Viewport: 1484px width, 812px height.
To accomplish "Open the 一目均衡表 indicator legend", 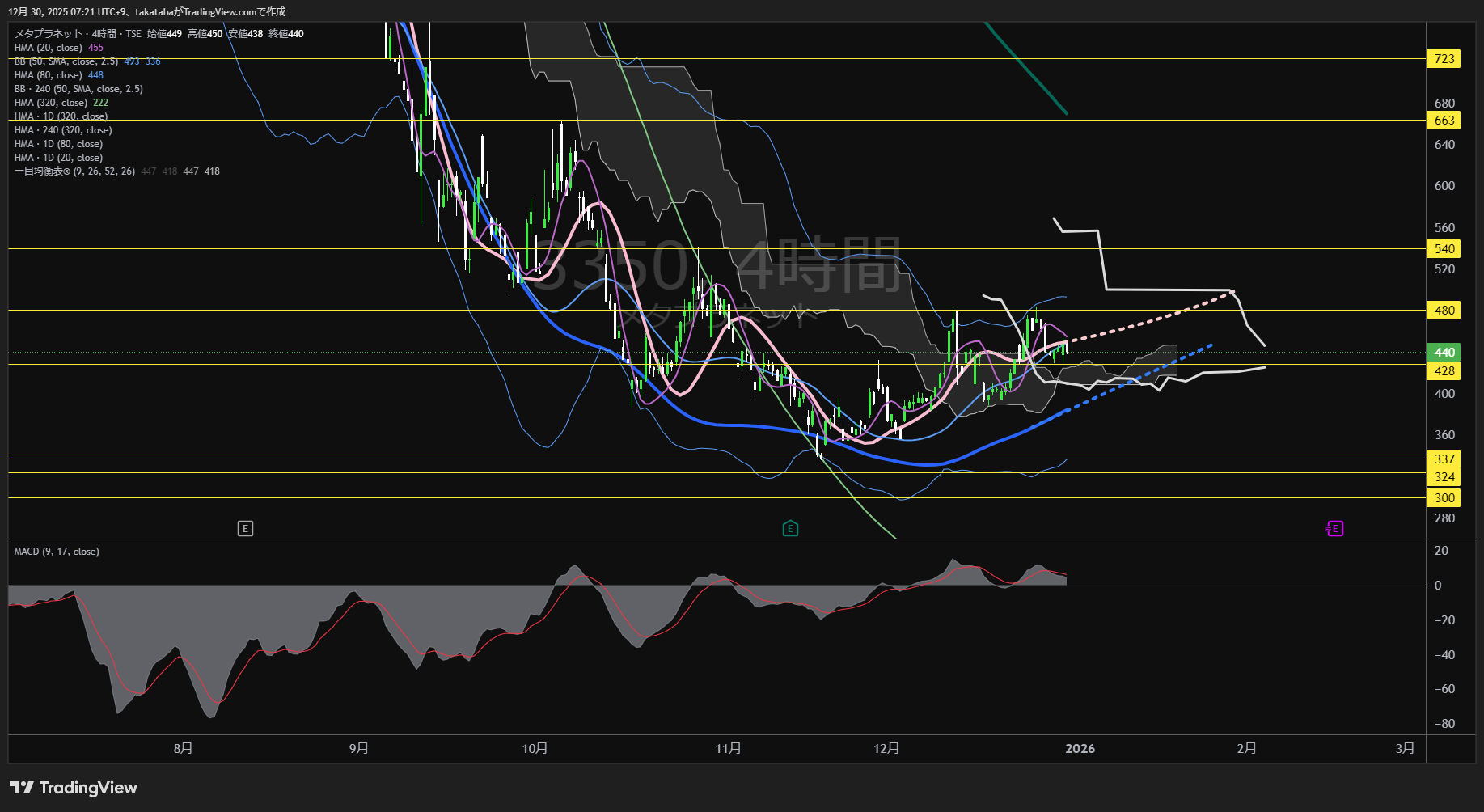I will pos(74,171).
